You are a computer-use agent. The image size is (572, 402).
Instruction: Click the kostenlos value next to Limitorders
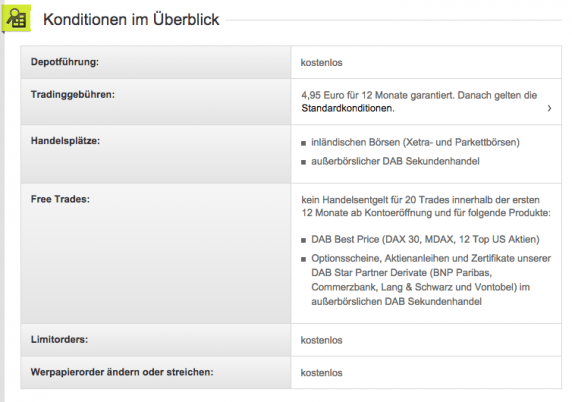pos(321,340)
